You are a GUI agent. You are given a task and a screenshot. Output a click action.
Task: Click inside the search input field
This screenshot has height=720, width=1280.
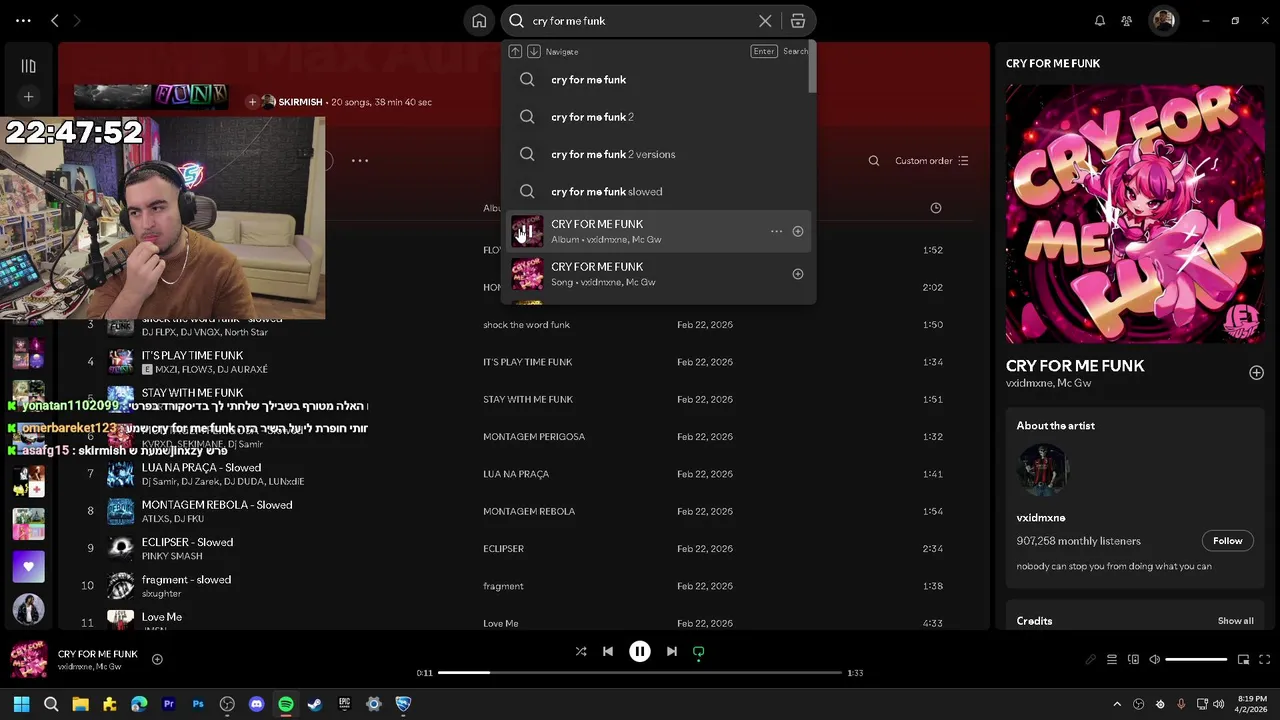click(x=640, y=20)
